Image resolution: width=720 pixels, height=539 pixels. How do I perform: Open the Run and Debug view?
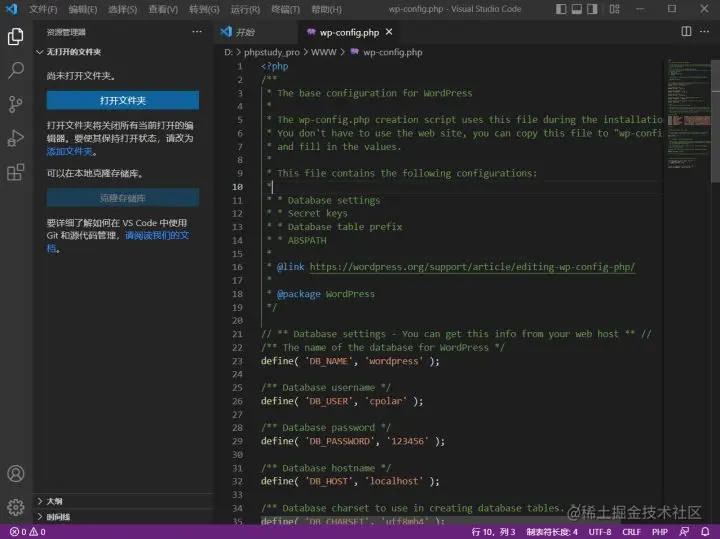point(16,138)
